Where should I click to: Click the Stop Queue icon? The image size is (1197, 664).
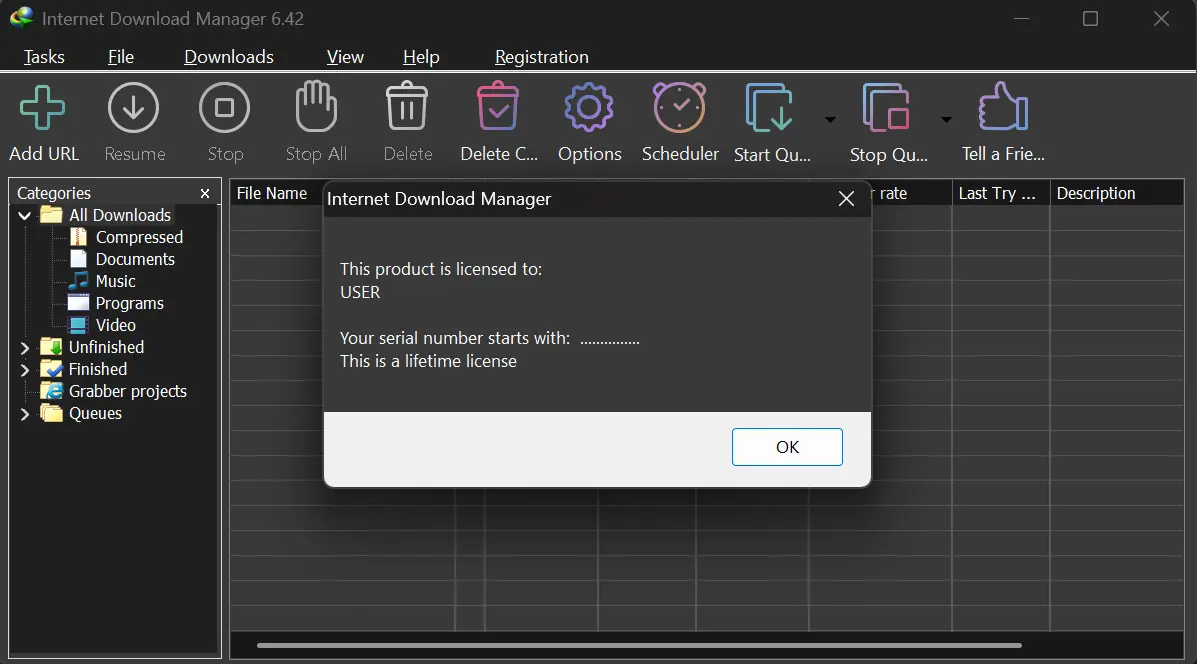886,108
